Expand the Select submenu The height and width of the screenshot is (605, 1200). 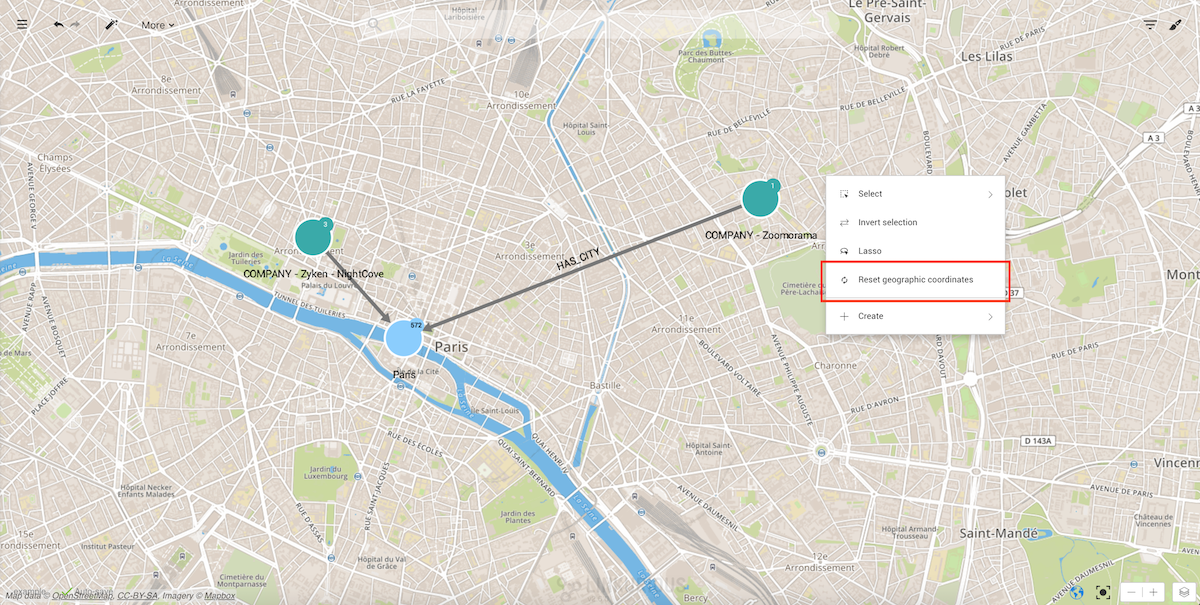point(915,194)
